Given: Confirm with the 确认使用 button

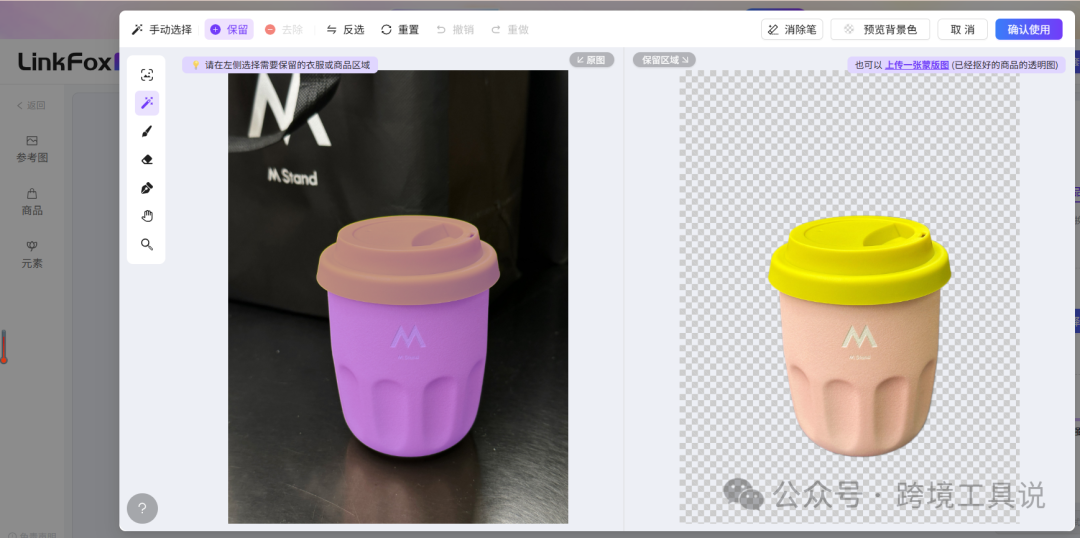Looking at the screenshot, I should 1029,30.
